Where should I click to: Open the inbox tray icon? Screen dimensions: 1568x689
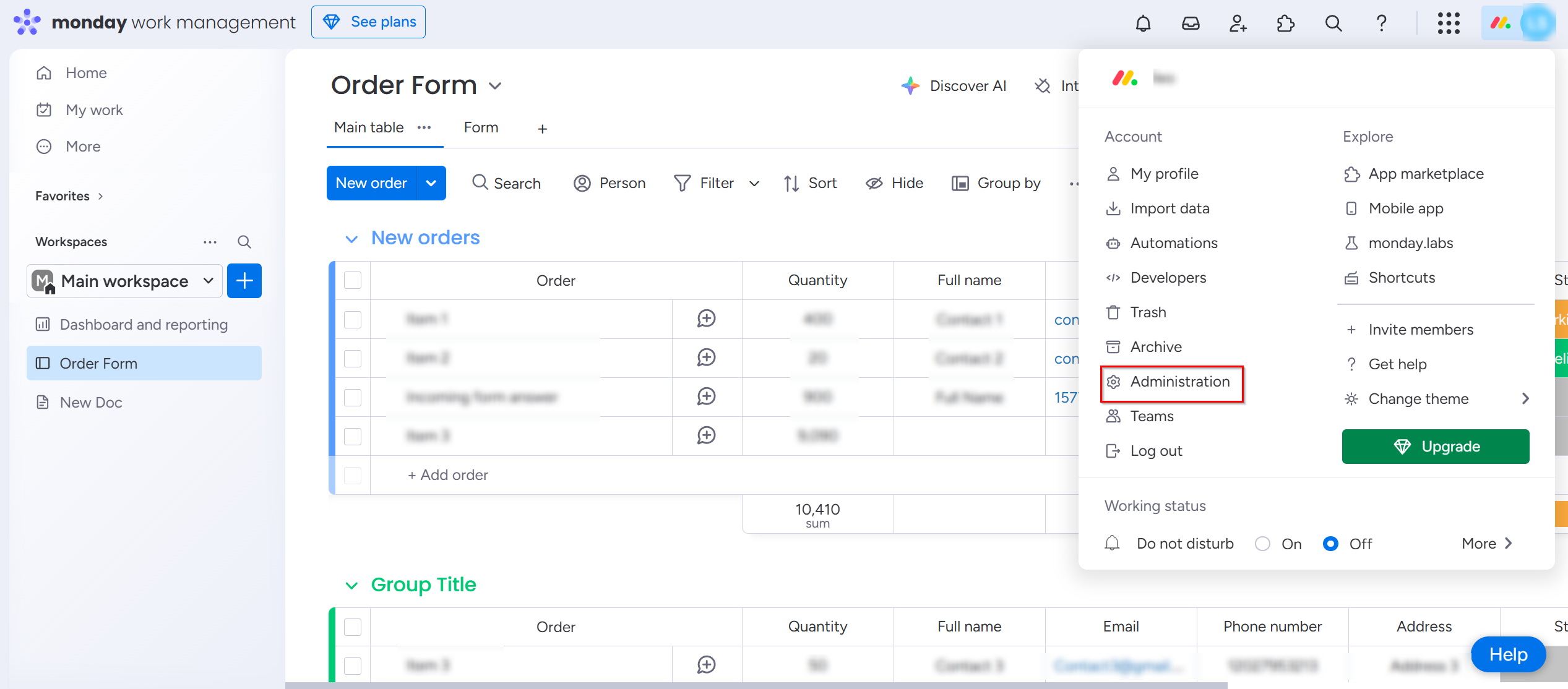(1191, 24)
